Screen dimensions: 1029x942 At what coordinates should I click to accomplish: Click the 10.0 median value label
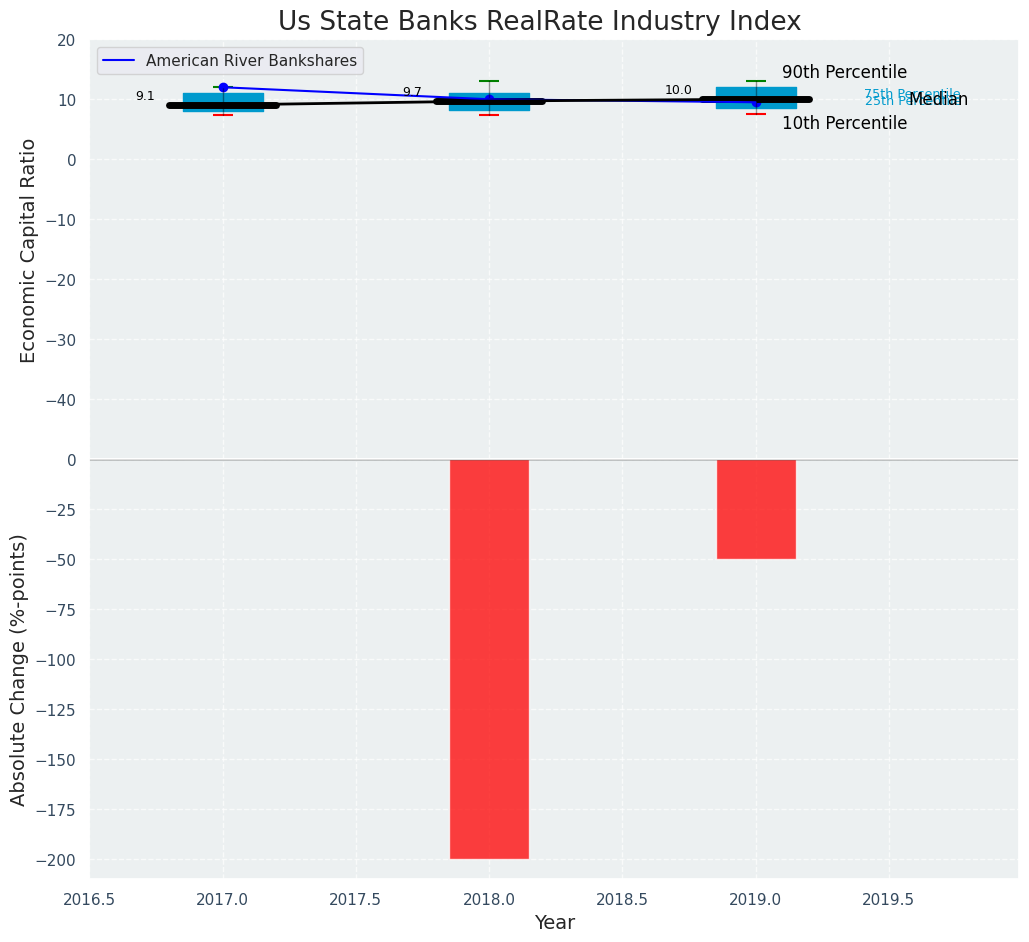[x=678, y=90]
